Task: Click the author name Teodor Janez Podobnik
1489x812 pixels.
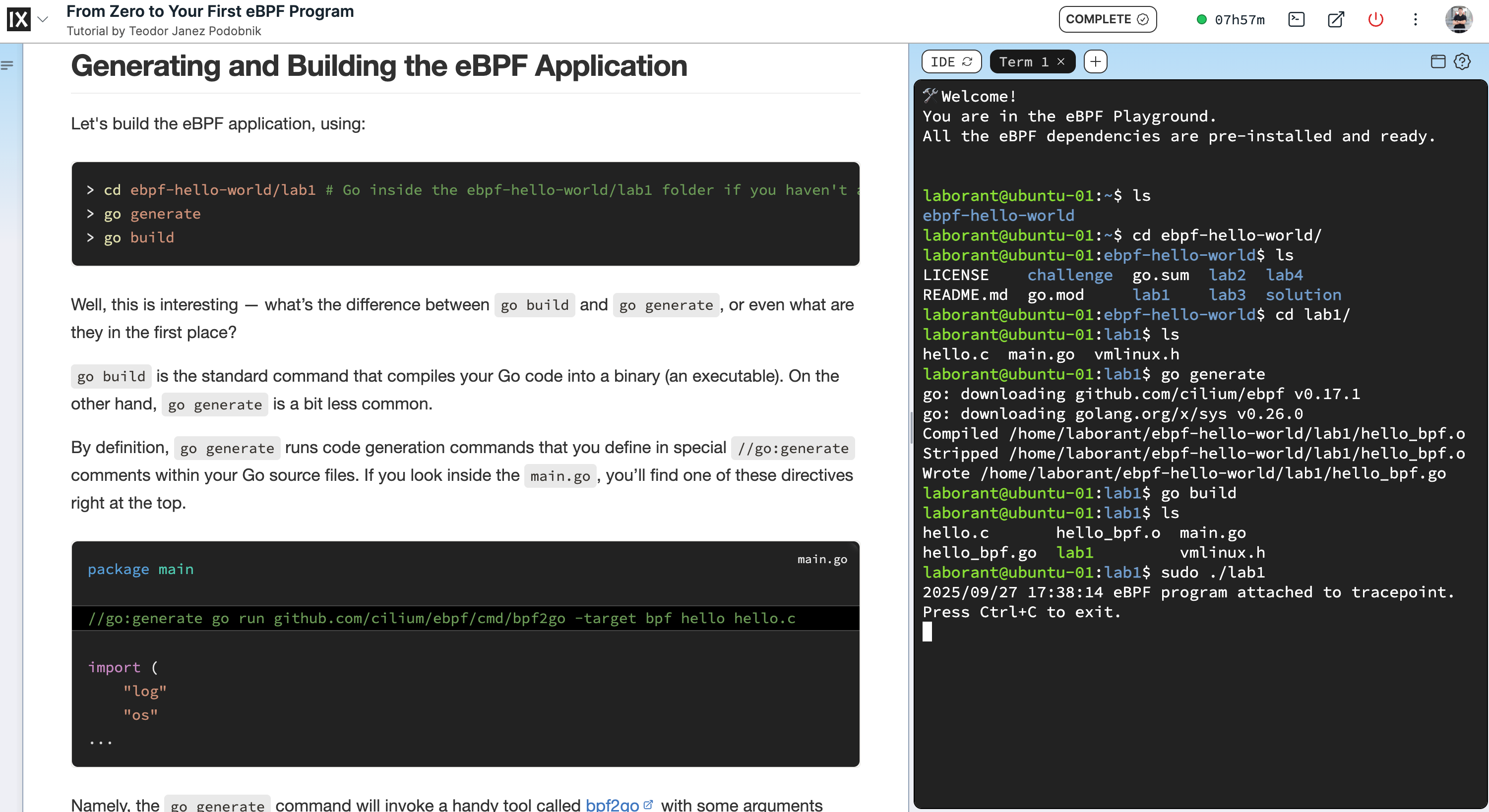Action: point(195,31)
